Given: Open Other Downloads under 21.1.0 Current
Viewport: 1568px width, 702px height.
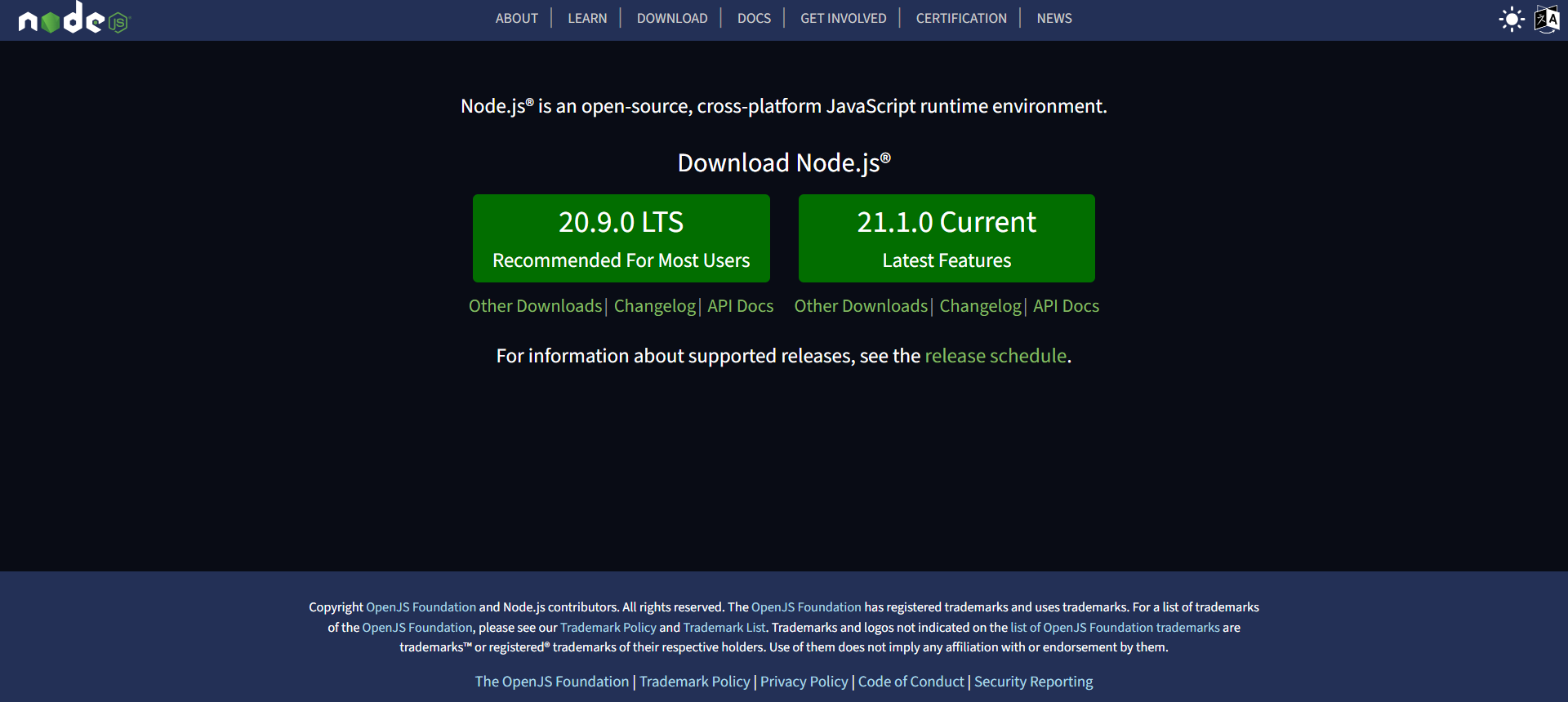Looking at the screenshot, I should [861, 306].
